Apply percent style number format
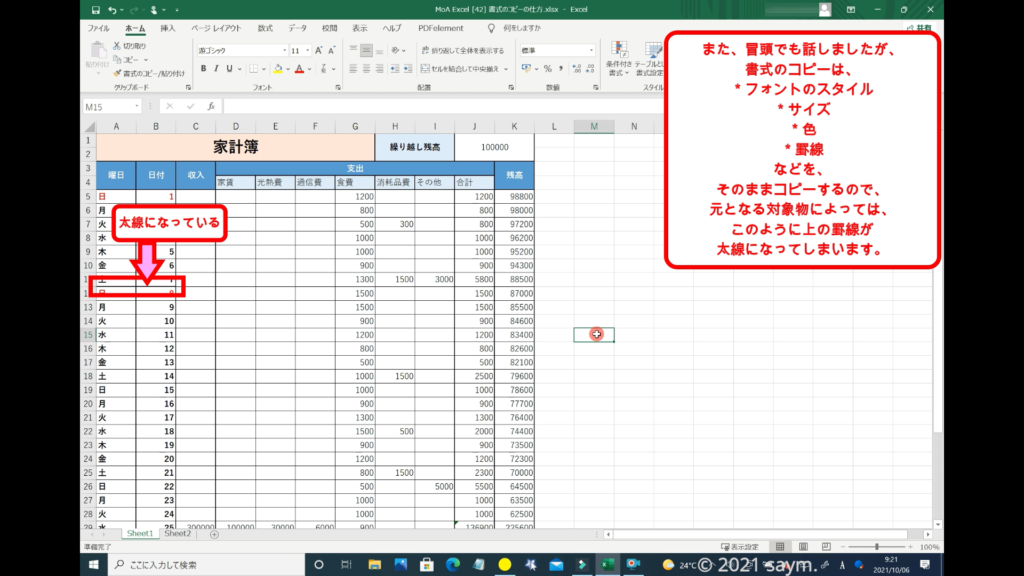 pyautogui.click(x=547, y=69)
